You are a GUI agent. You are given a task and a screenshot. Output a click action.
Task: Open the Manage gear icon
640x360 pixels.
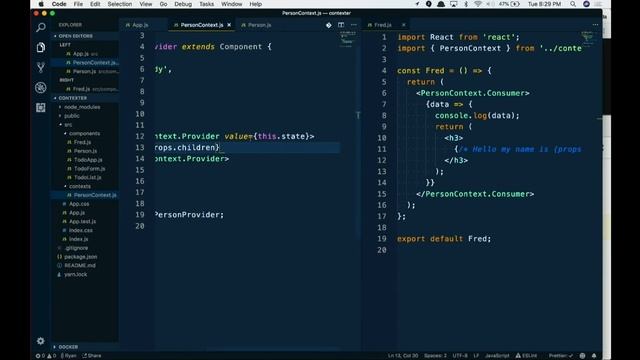pyautogui.click(x=40, y=341)
